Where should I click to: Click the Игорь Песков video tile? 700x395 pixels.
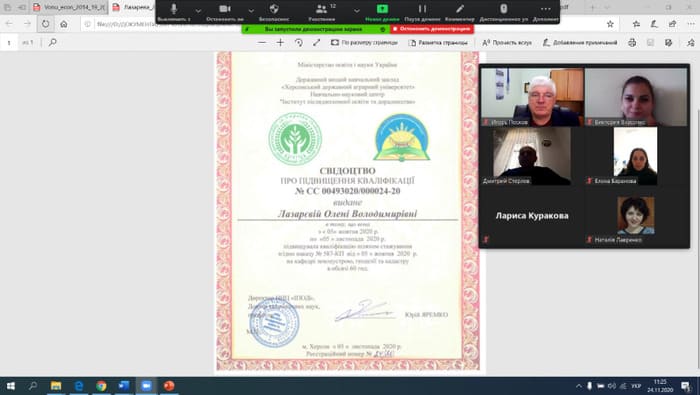[x=533, y=97]
